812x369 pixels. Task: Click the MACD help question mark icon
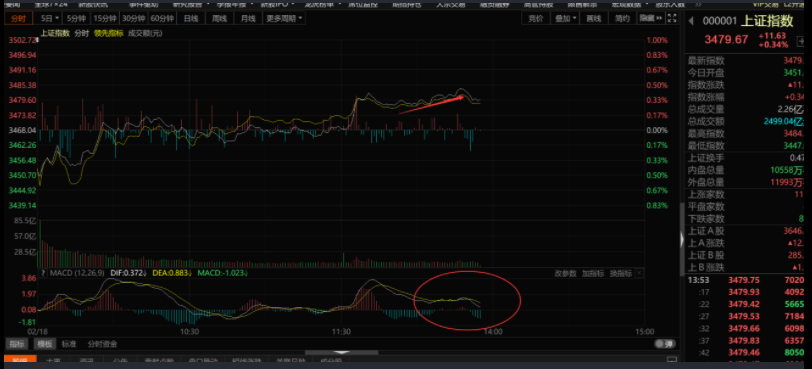43,273
